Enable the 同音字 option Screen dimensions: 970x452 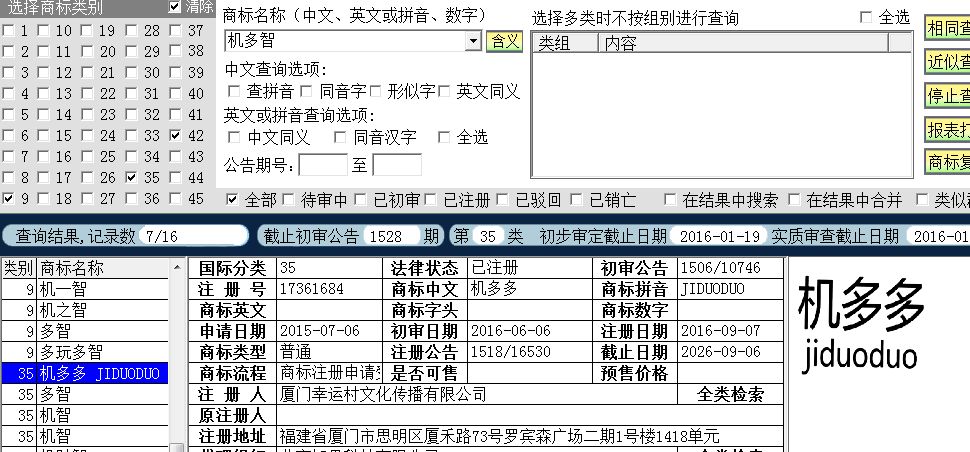307,92
